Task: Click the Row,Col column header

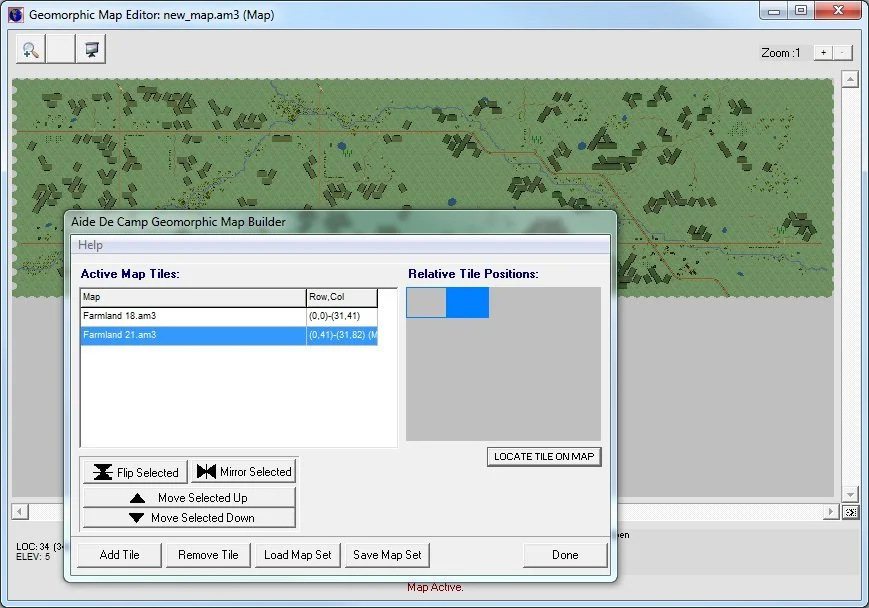Action: pyautogui.click(x=341, y=297)
